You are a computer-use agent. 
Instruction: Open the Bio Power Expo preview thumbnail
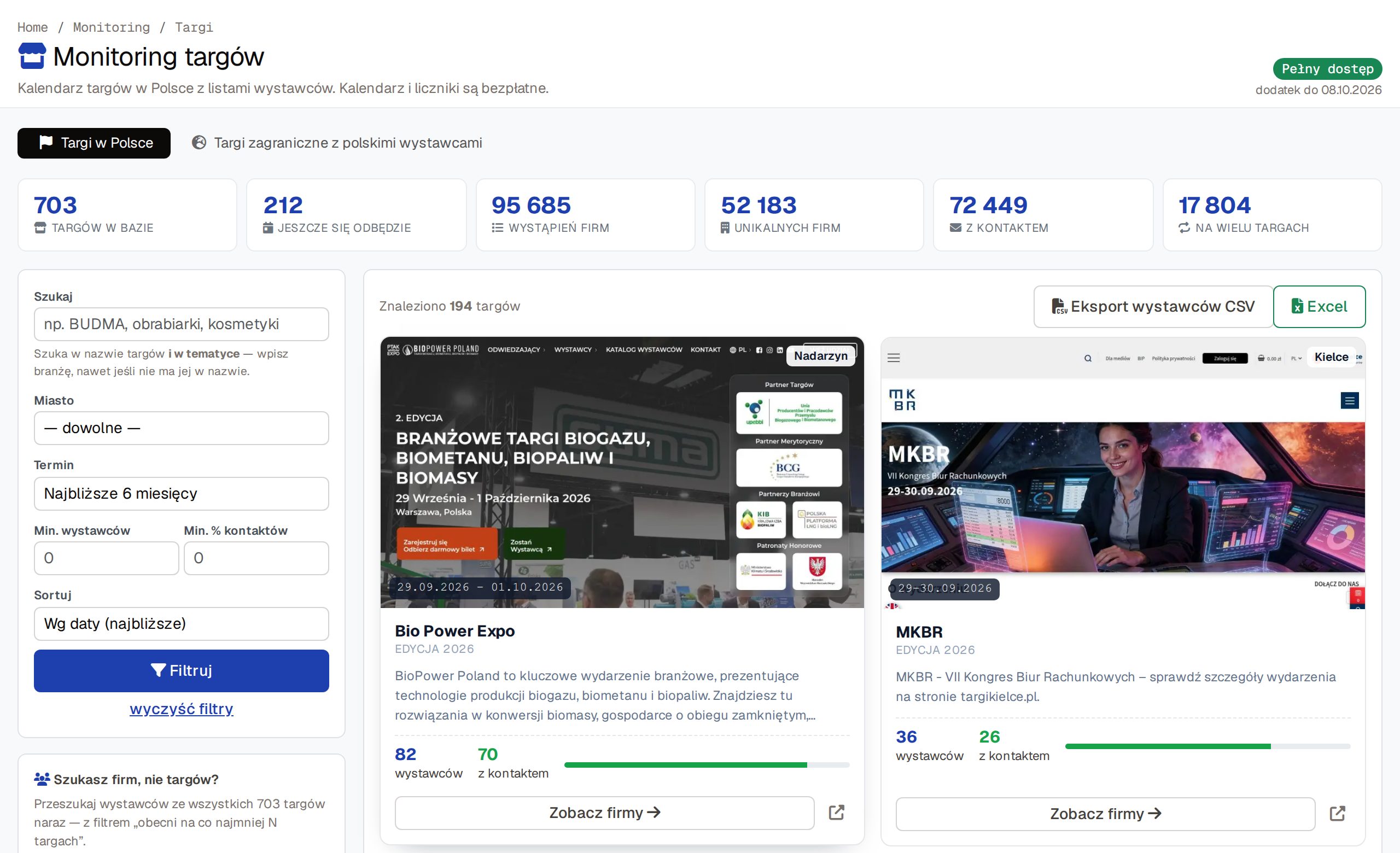pos(622,472)
